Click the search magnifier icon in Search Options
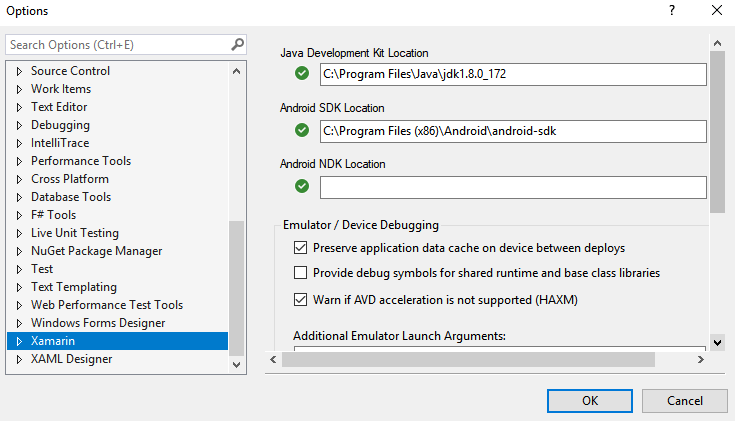 point(237,45)
